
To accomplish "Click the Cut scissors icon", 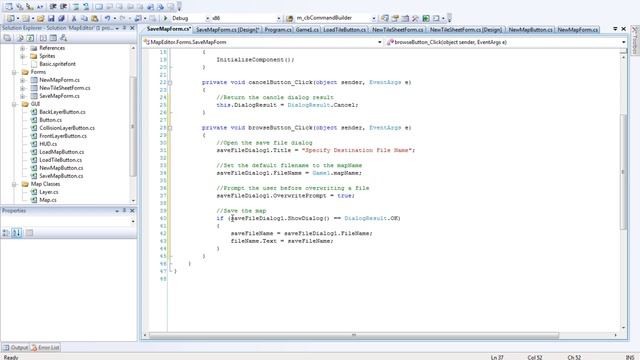I will tap(74, 18).
